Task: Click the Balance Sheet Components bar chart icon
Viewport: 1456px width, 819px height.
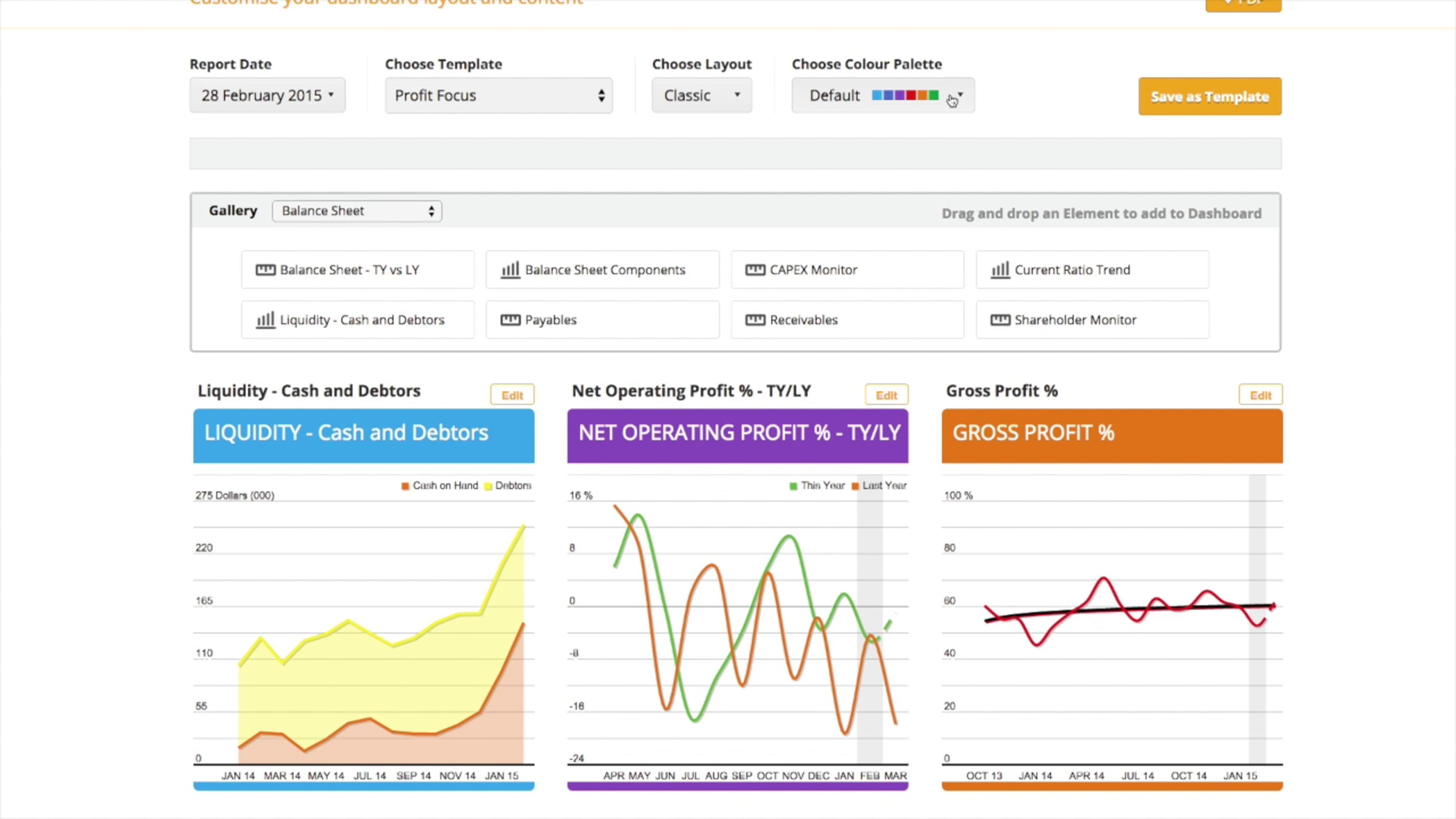Action: 510,269
